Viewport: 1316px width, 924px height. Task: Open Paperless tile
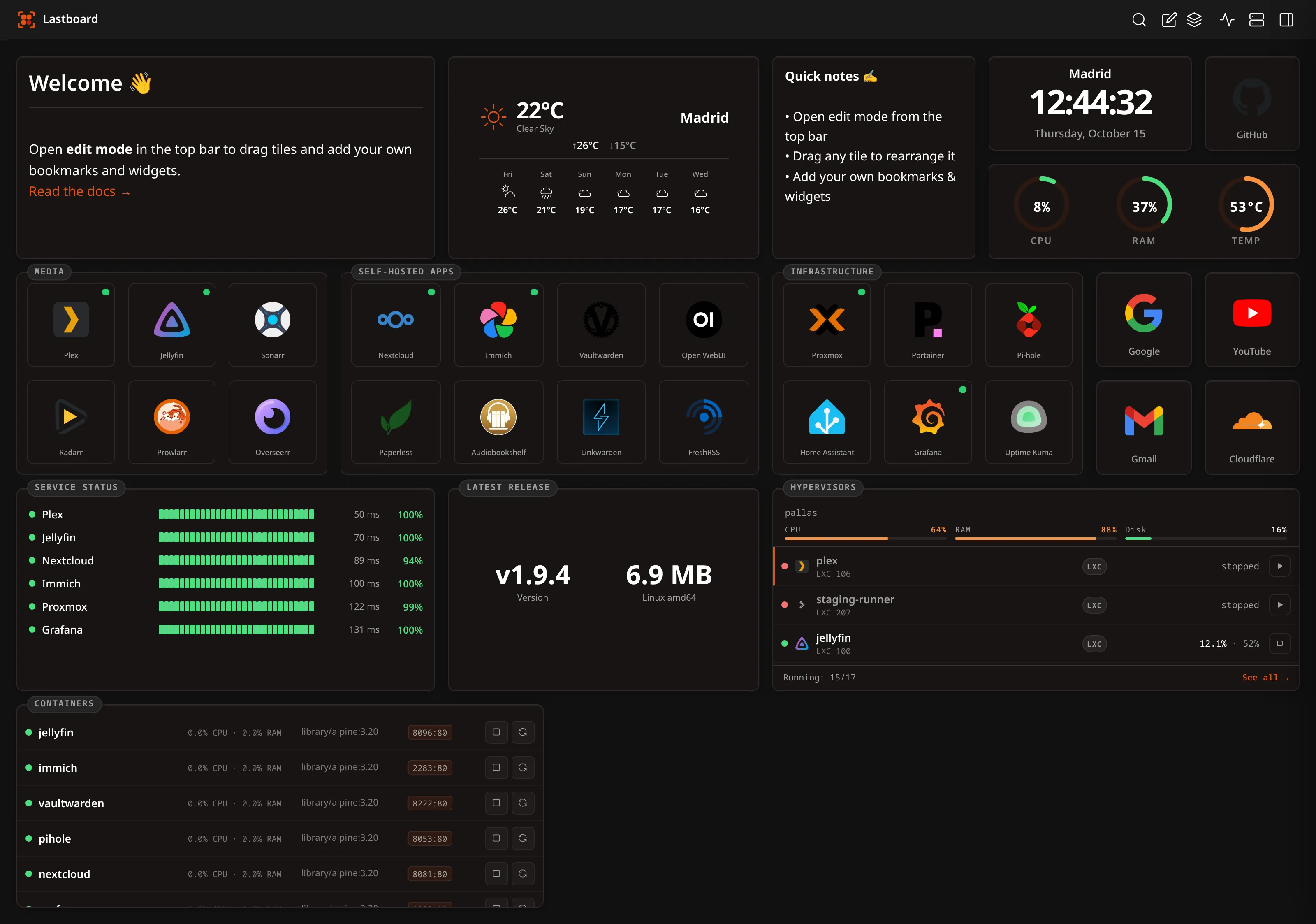[x=396, y=422]
